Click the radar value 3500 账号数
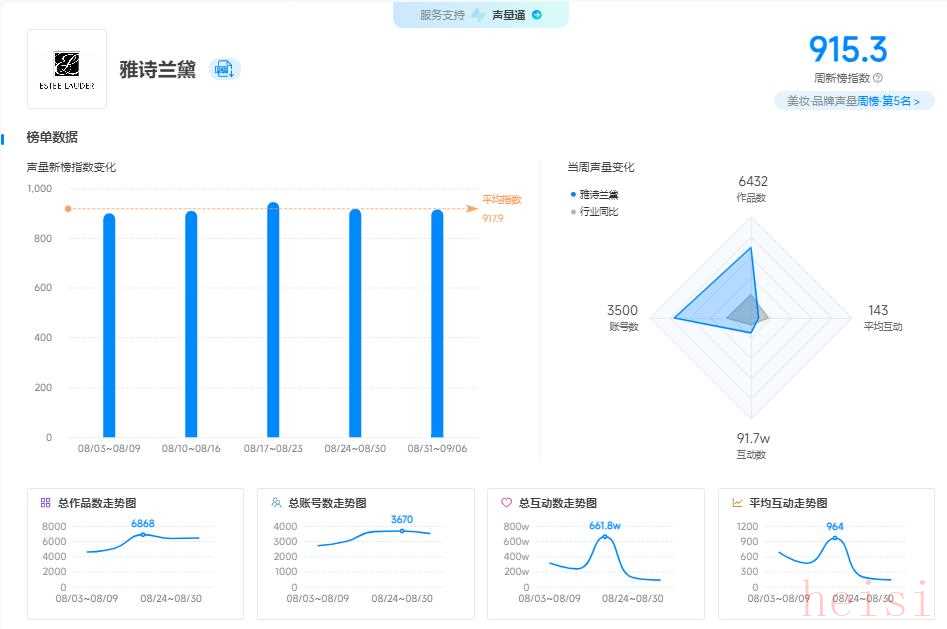The width and height of the screenshot is (947, 629). tap(623, 317)
